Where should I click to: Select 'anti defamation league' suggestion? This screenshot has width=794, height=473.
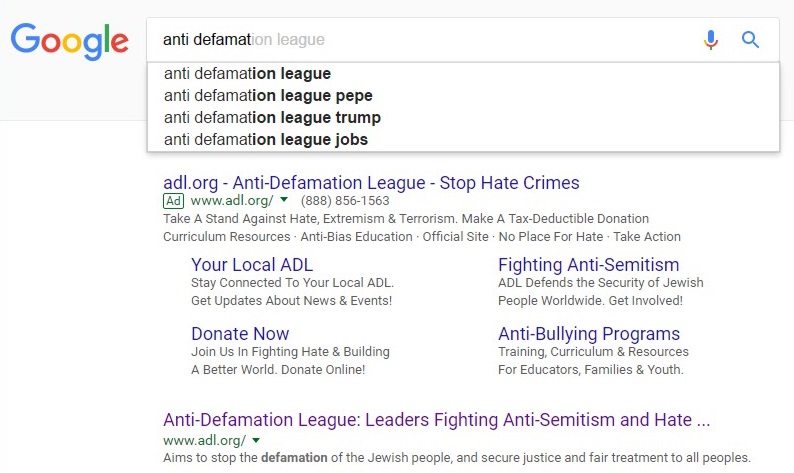pos(248,74)
